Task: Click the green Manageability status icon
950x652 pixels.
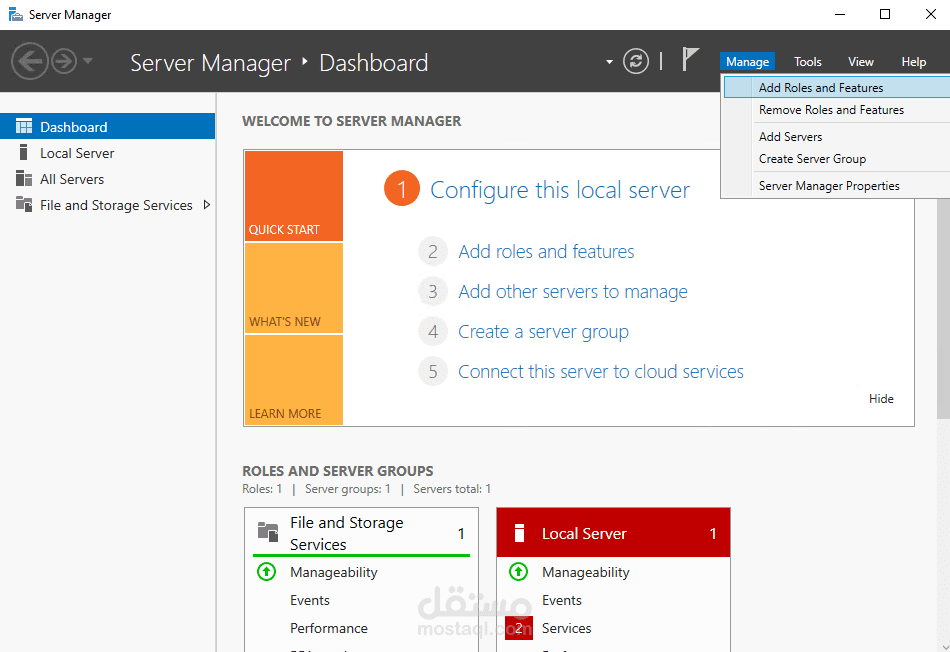Action: [265, 572]
